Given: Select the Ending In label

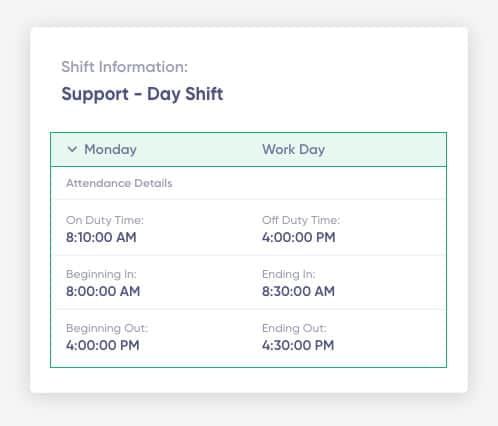Looking at the screenshot, I should tap(288, 274).
